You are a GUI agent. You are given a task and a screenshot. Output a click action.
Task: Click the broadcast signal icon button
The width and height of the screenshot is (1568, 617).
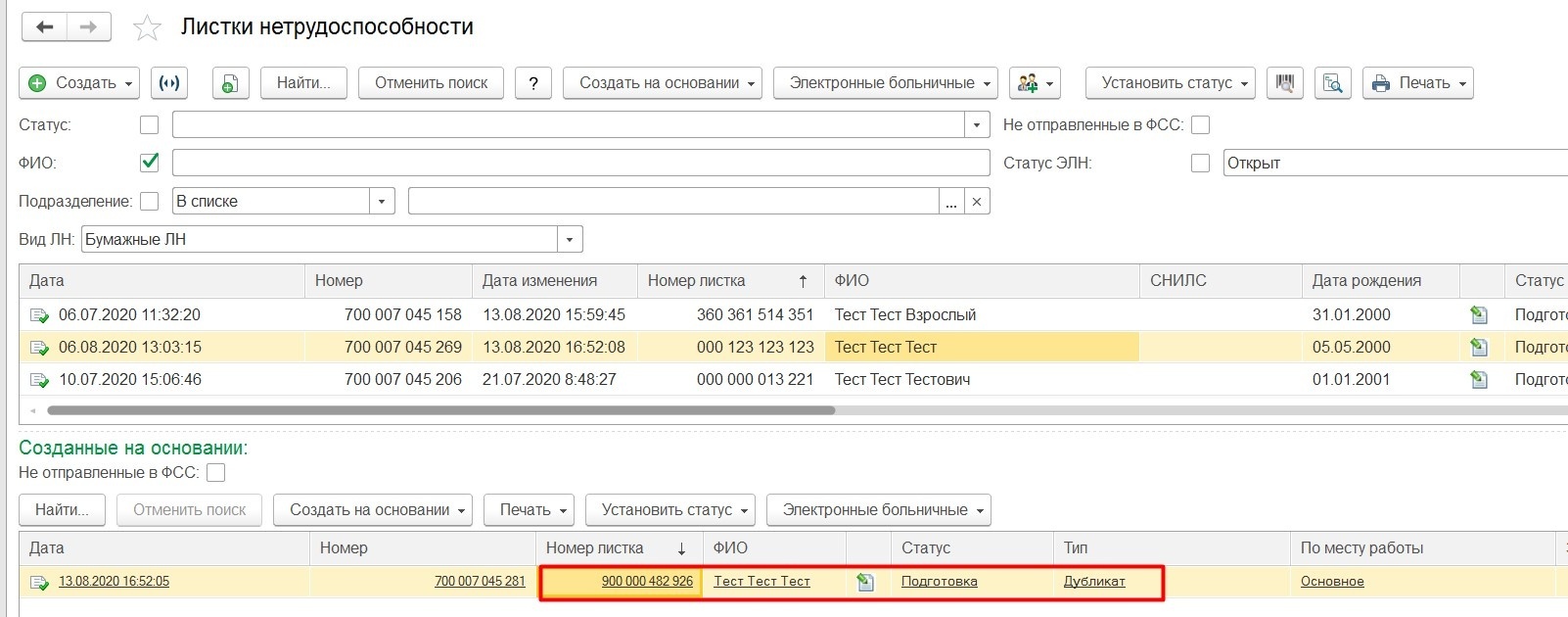(x=169, y=83)
